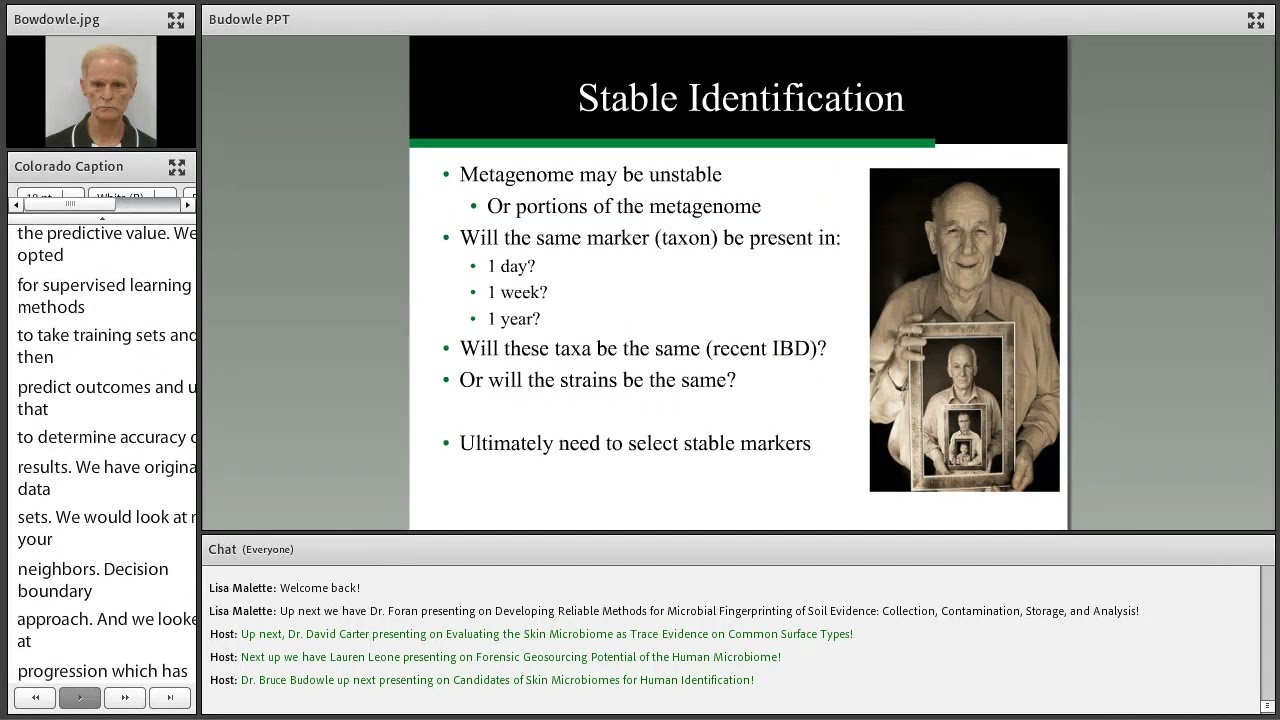Image resolution: width=1280 pixels, height=720 pixels.
Task: Click the chat message about Dr. Foran presenting
Action: 674,611
